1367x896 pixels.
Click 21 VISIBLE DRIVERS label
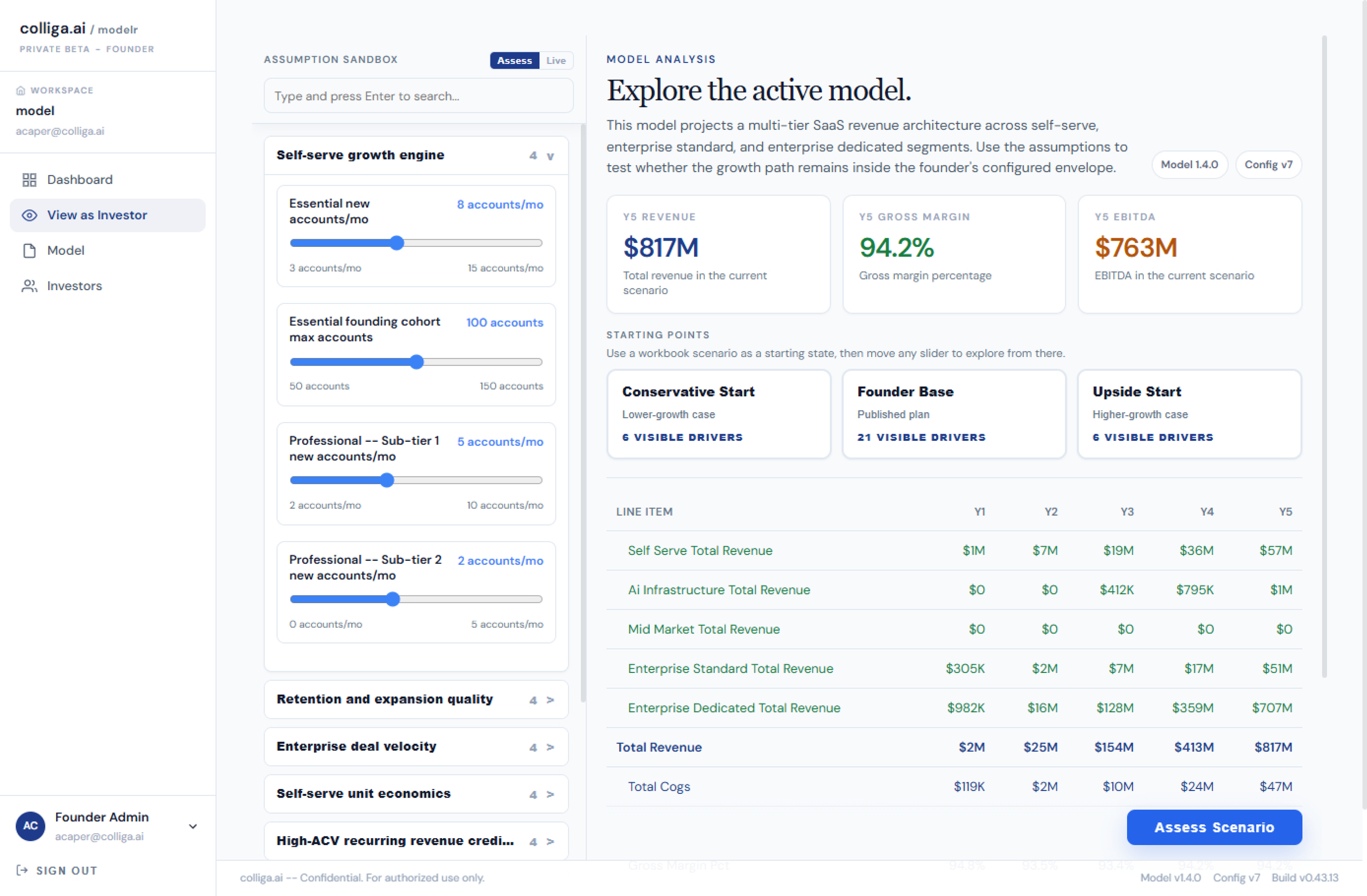(x=921, y=438)
